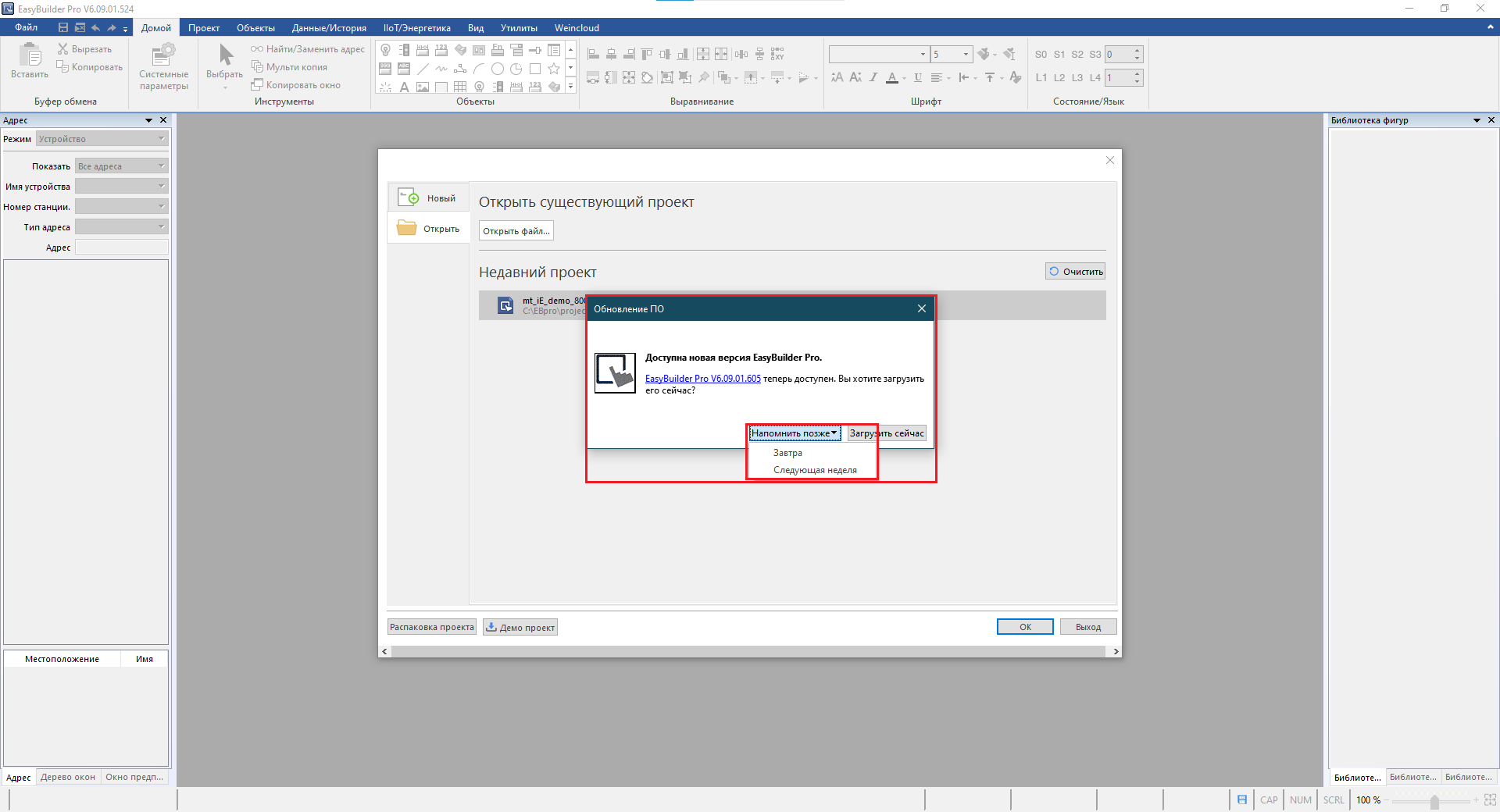
Task: Click the Открыть файл... button
Action: pos(516,230)
